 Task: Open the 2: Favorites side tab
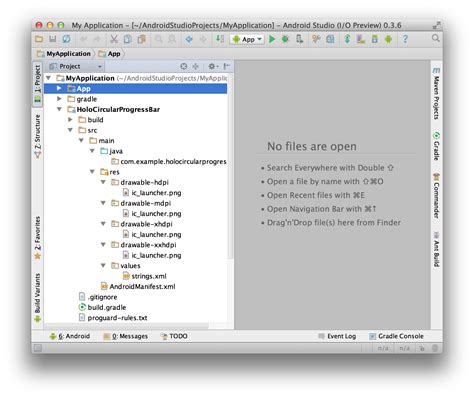[38, 238]
